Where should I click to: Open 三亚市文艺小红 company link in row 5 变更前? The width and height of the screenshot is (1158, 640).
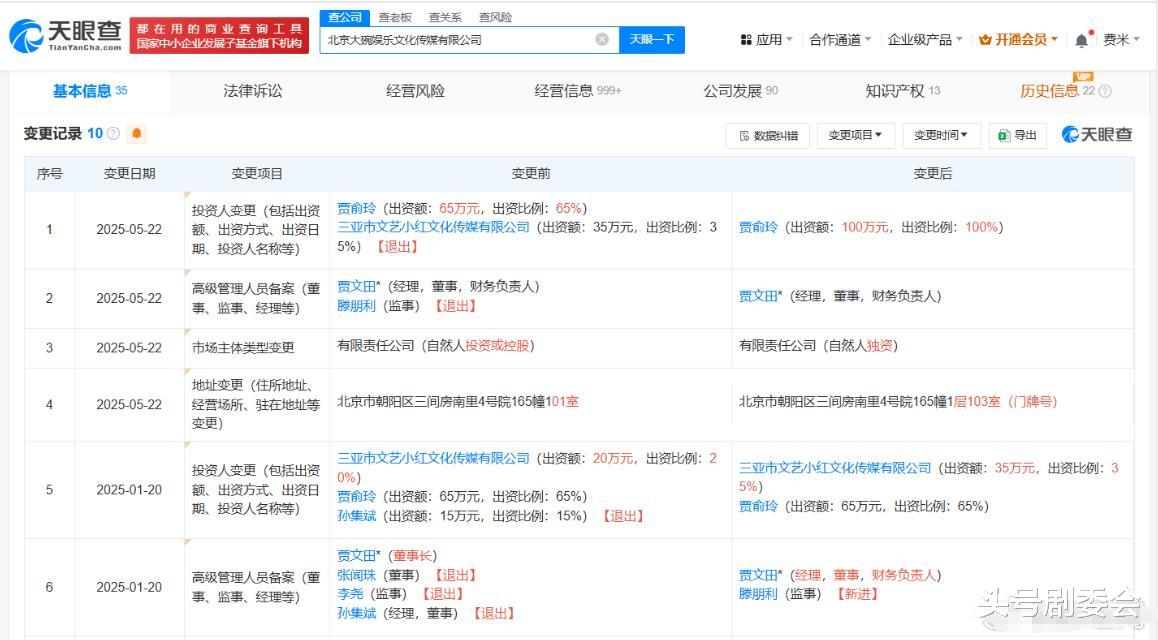coord(434,458)
